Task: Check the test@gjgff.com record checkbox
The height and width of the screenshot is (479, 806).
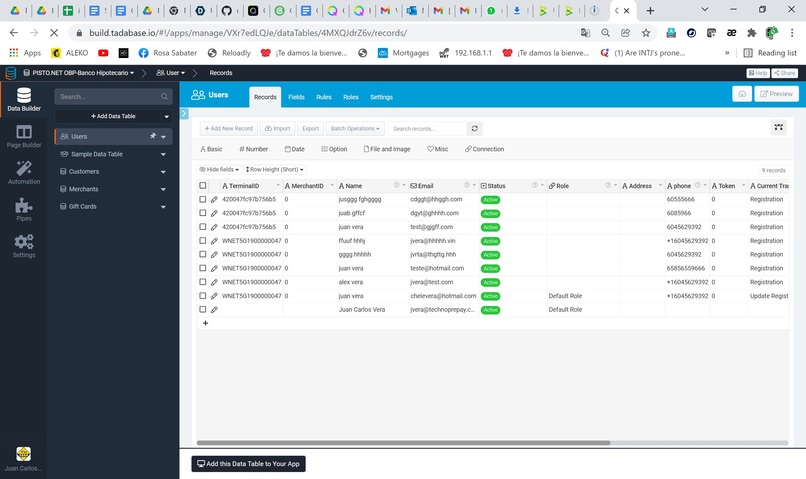Action: pos(203,227)
